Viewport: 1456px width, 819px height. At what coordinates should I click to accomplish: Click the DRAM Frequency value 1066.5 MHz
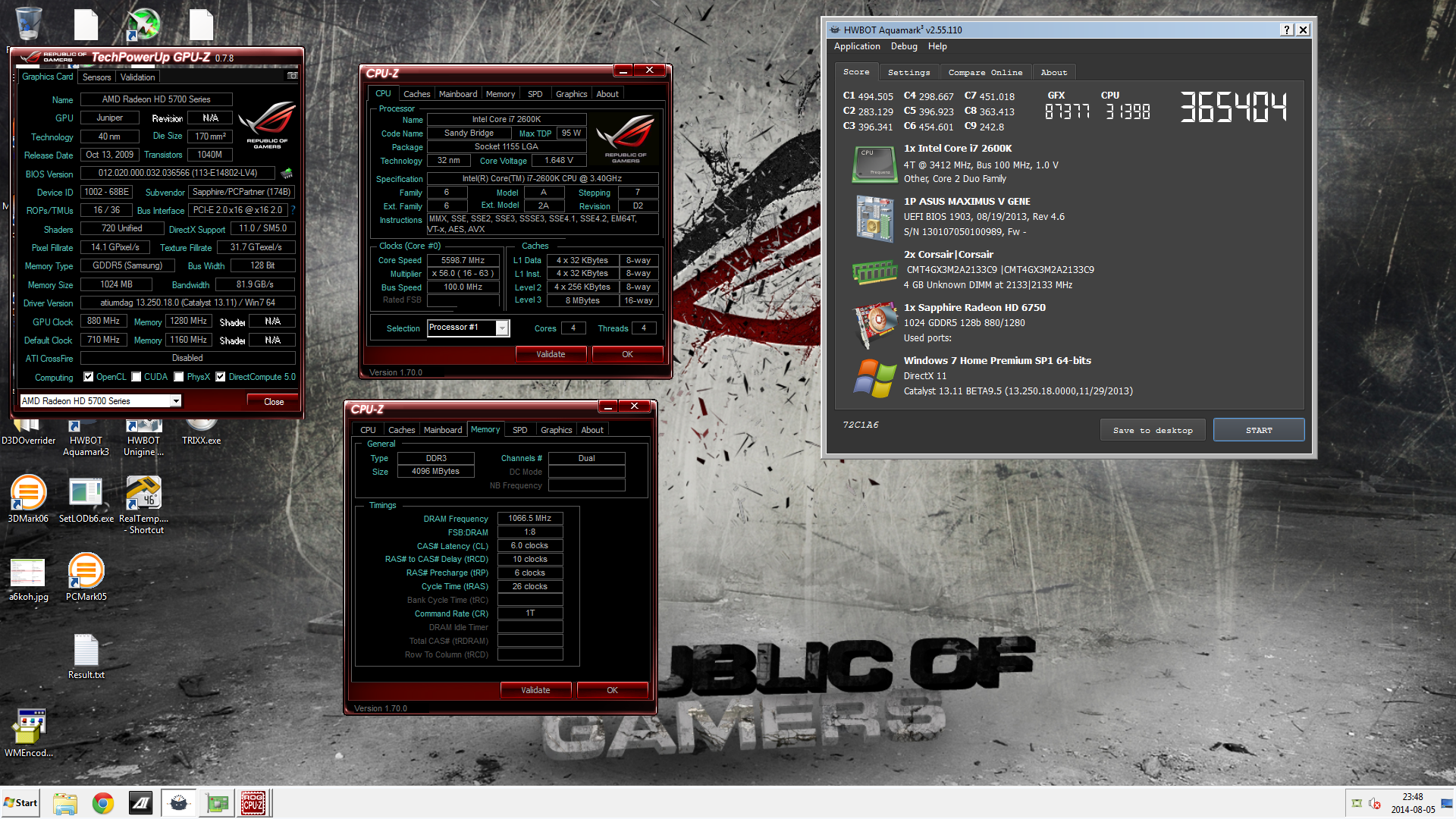coord(530,519)
